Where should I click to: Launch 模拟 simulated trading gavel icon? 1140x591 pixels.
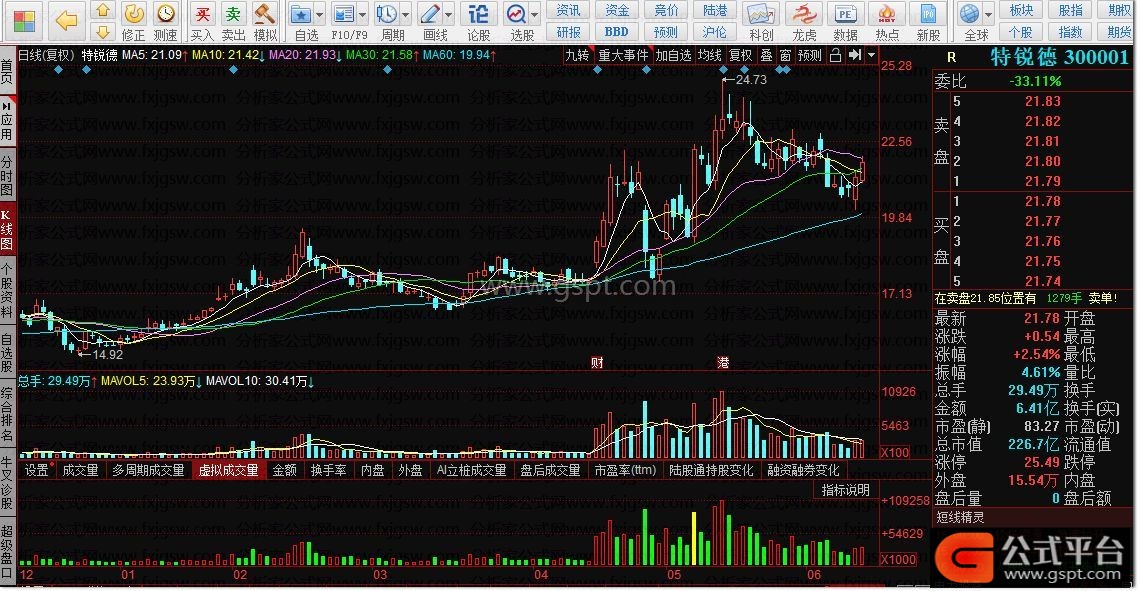265,21
